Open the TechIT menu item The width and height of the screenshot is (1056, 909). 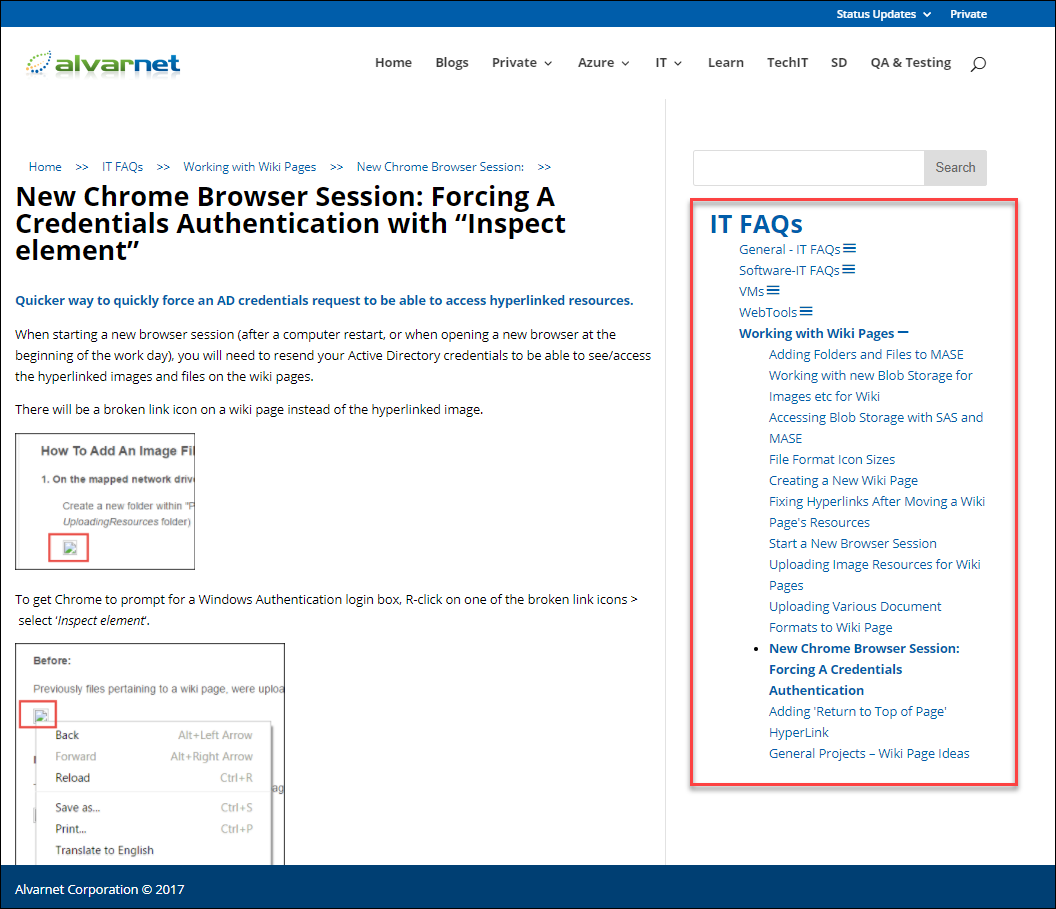tap(787, 63)
